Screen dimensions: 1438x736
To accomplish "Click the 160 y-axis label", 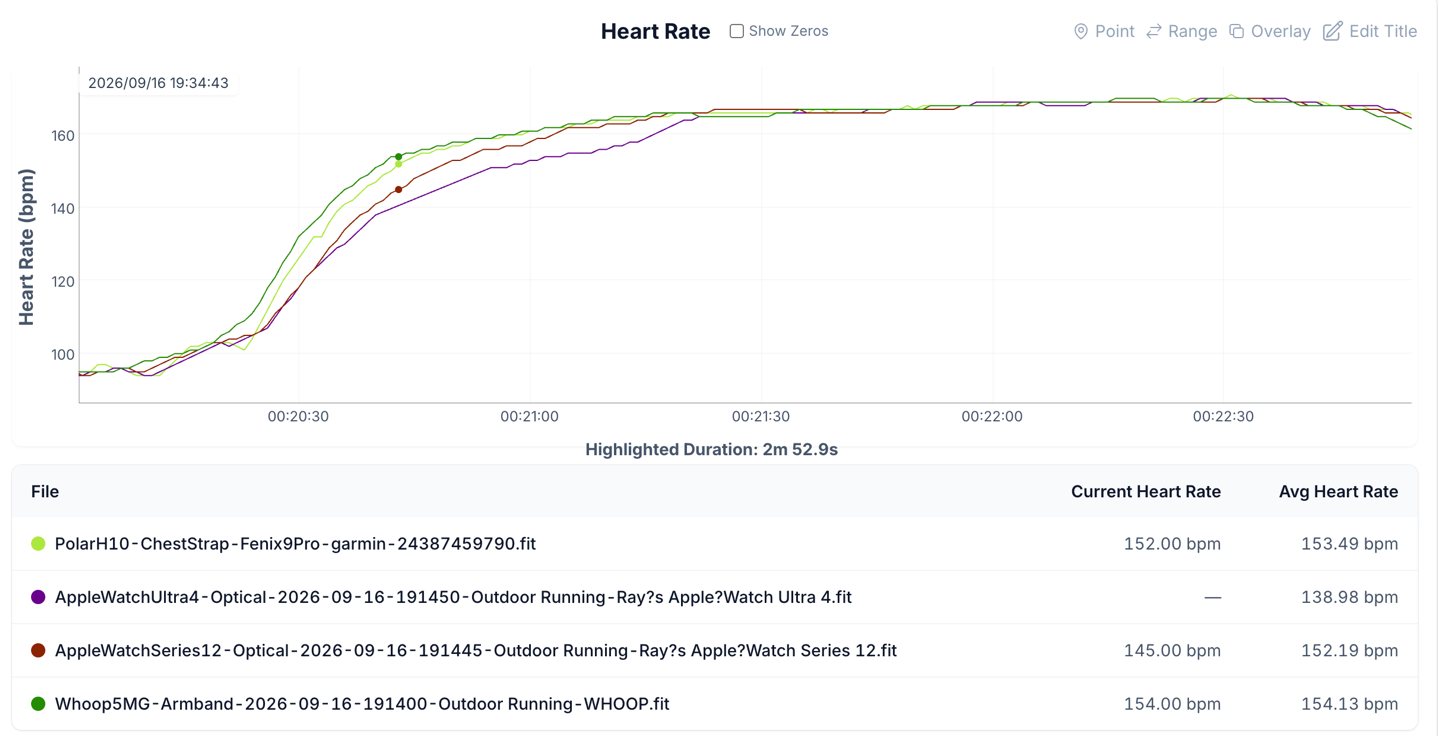I will click(62, 135).
